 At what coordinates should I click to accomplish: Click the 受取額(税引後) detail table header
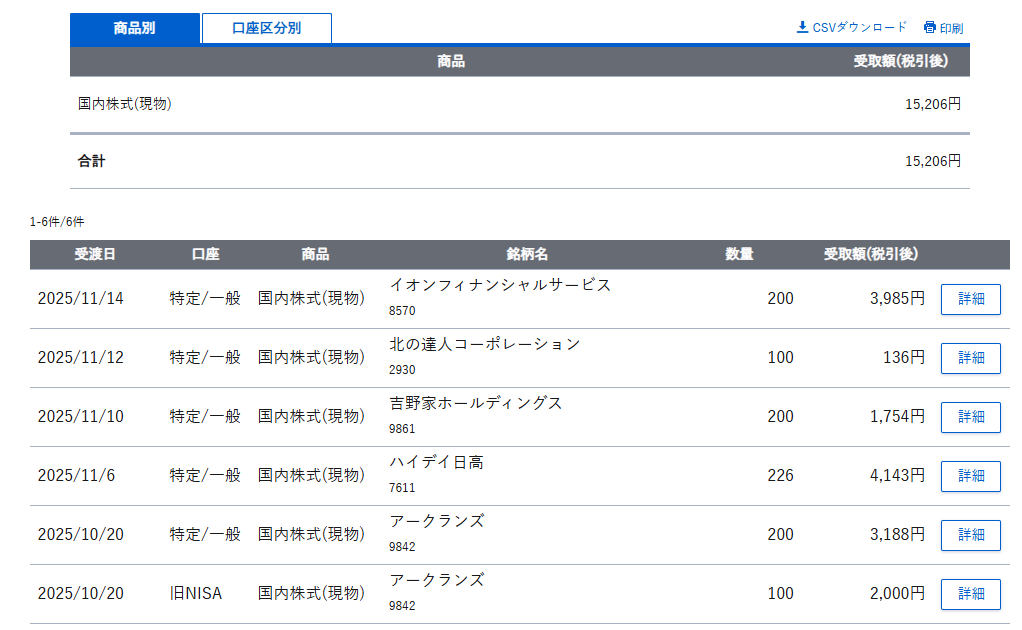871,254
